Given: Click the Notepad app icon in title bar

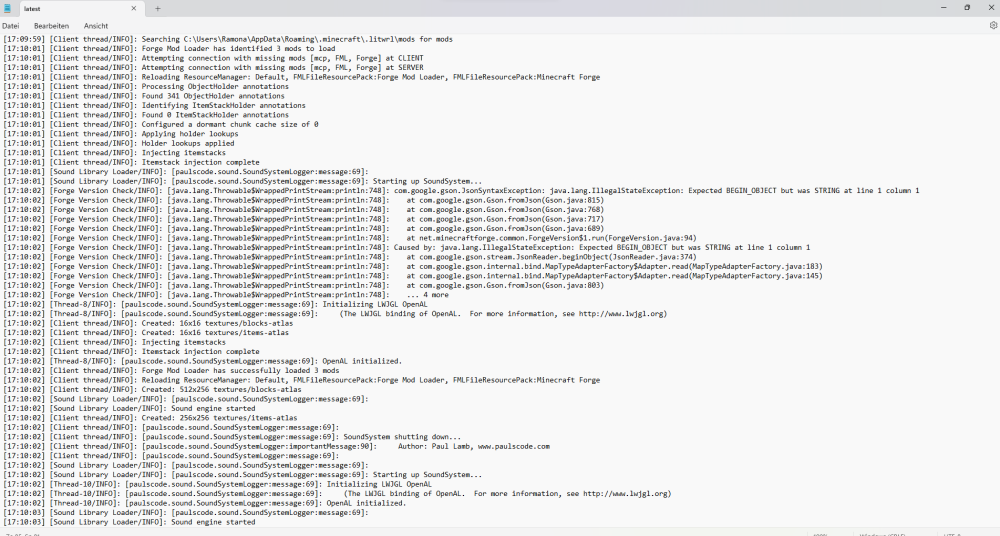Looking at the screenshot, I should tap(7, 8).
